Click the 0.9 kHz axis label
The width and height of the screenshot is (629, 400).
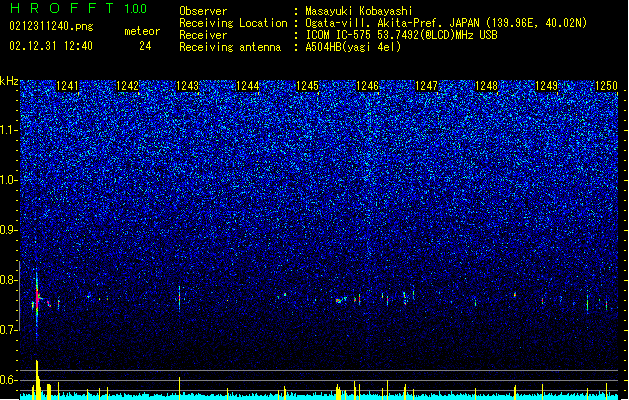tap(8, 230)
